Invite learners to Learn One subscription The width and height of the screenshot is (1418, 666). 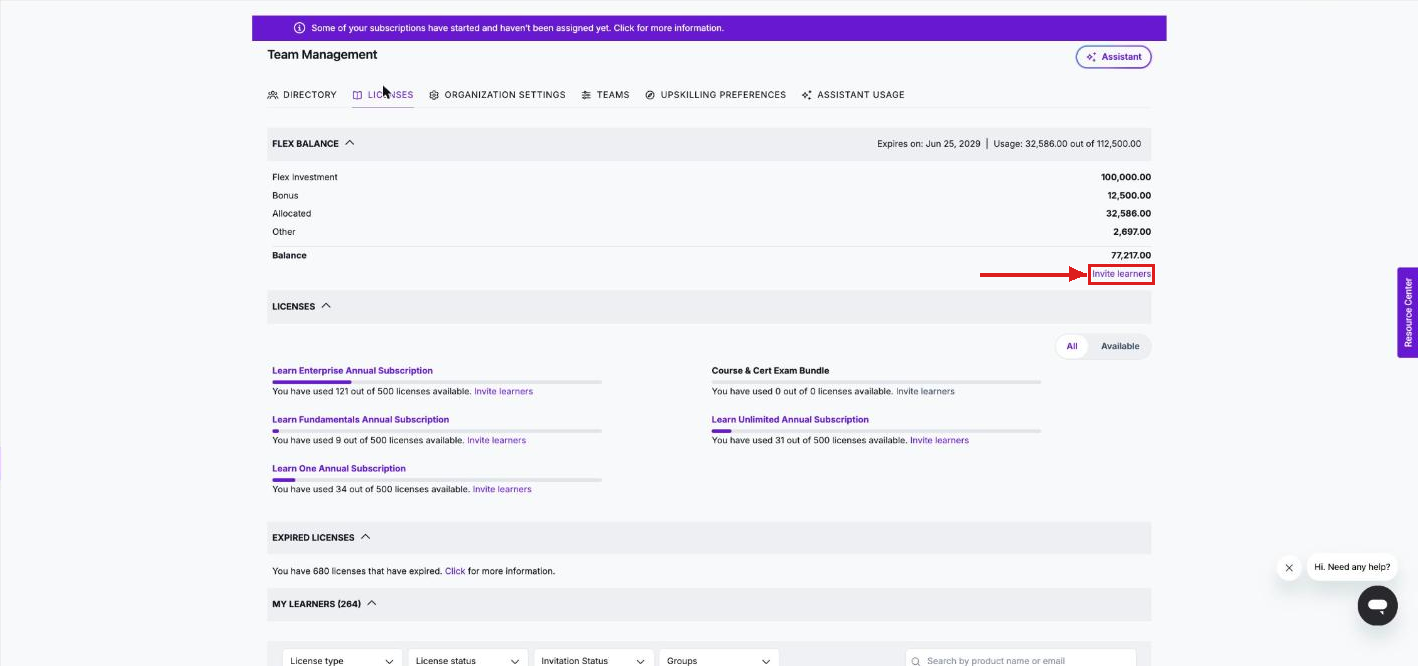(x=502, y=489)
